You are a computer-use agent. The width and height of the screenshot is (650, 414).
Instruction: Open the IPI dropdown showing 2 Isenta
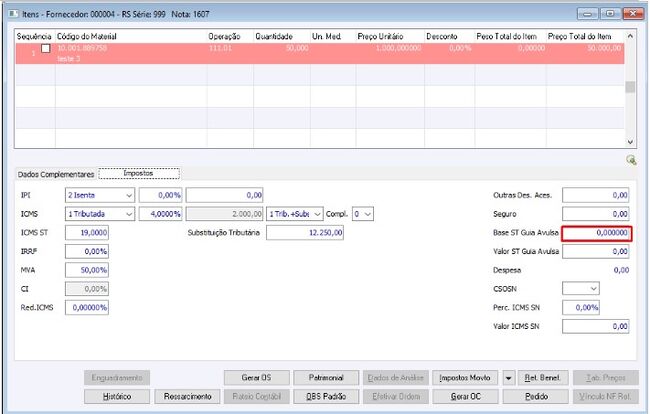click(100, 195)
